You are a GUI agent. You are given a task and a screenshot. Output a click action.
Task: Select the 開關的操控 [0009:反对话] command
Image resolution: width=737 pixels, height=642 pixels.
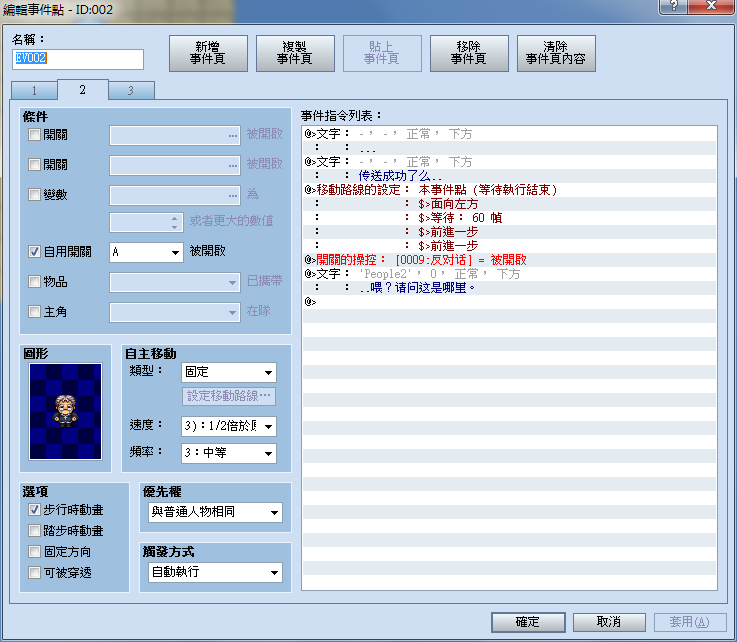510,259
